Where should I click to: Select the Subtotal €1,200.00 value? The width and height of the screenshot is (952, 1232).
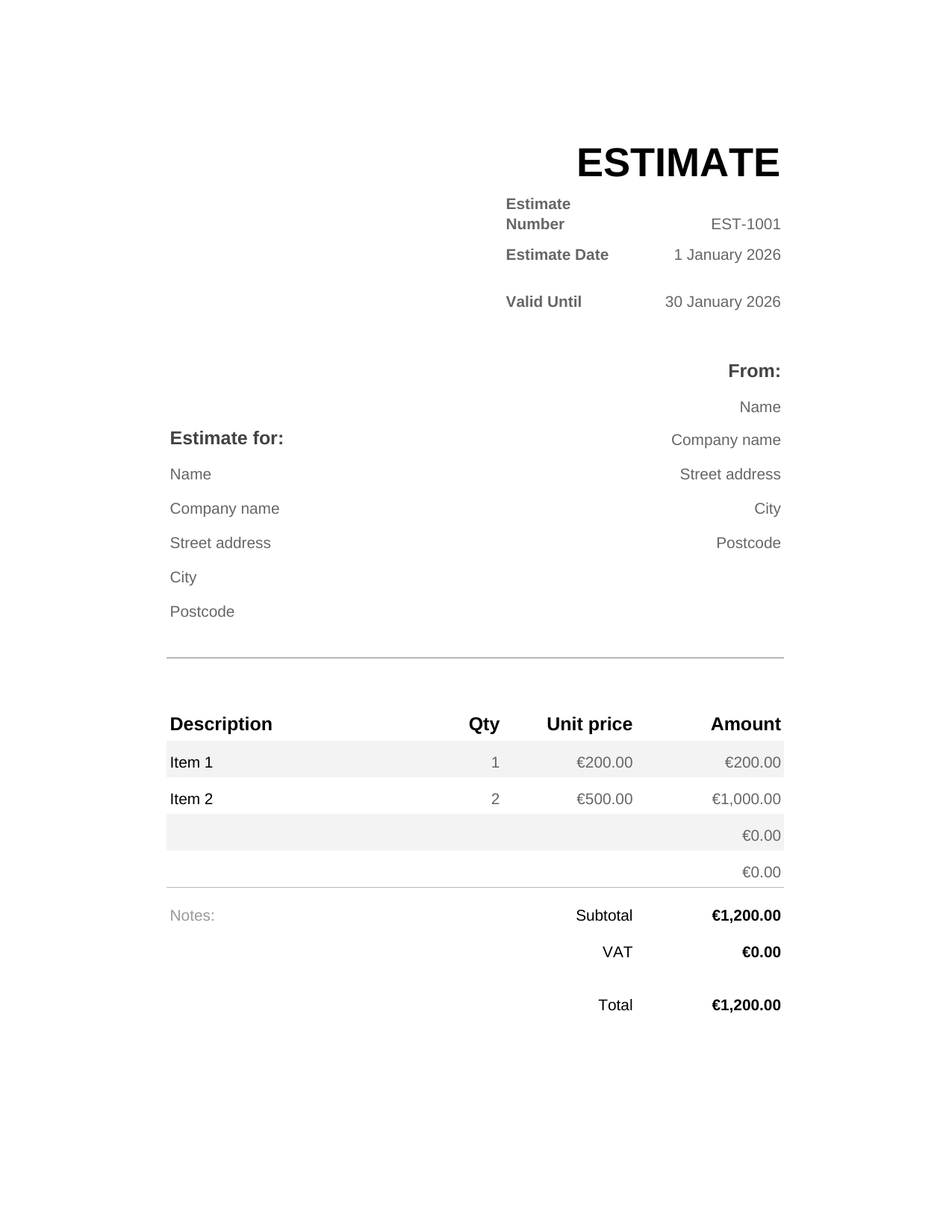tap(746, 915)
